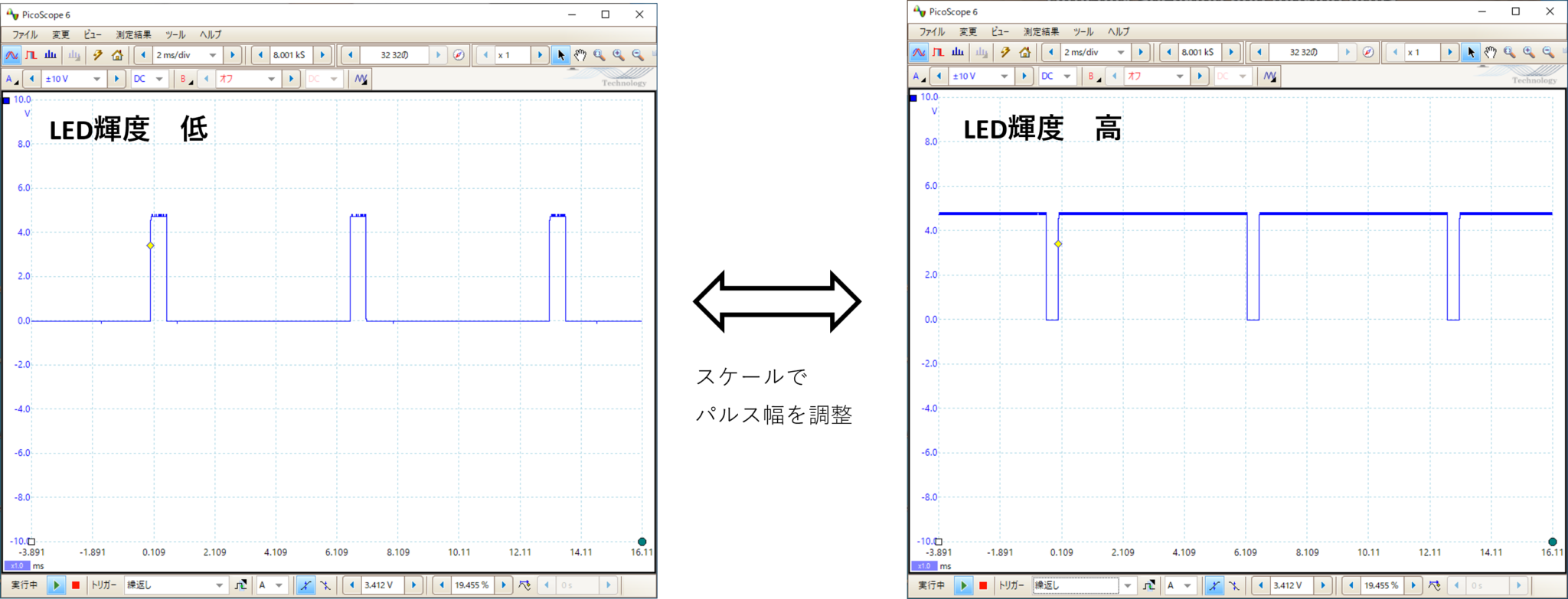Click the math channels waveform icon in LED輝度 高 window

pos(1269,76)
